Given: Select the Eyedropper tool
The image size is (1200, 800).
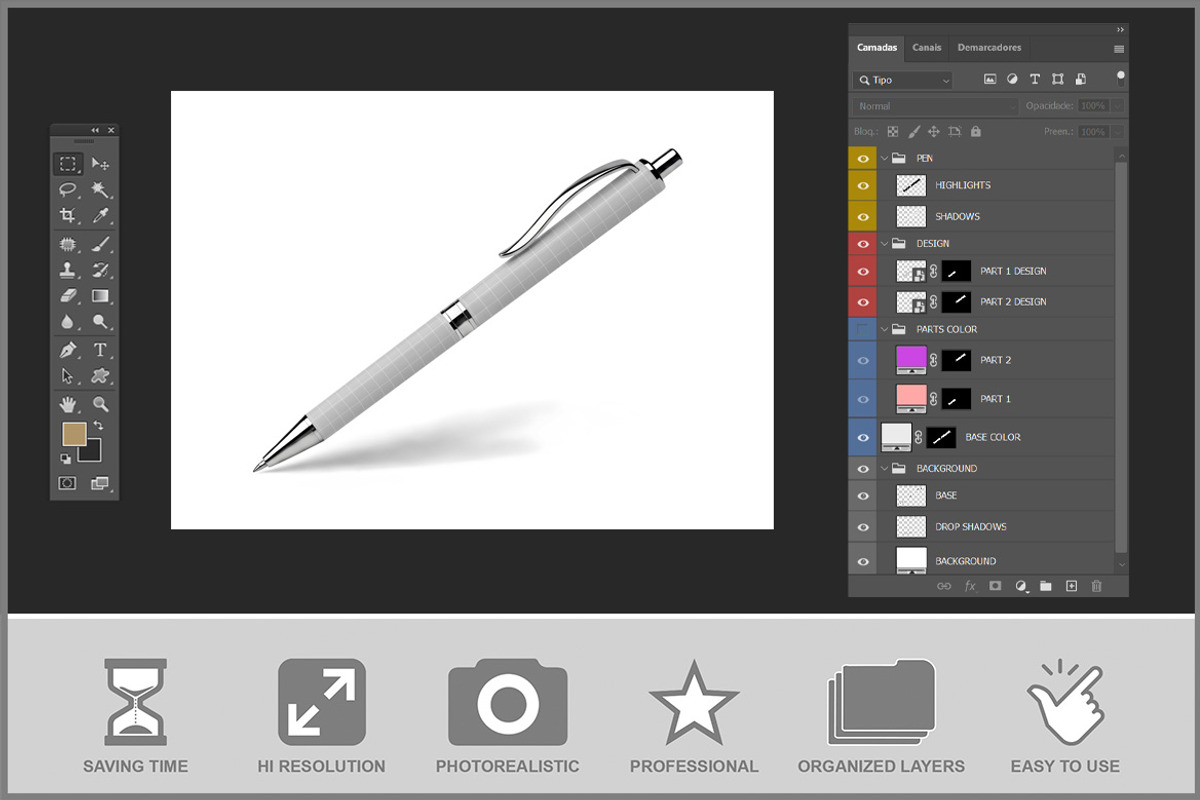Looking at the screenshot, I should click(x=100, y=215).
